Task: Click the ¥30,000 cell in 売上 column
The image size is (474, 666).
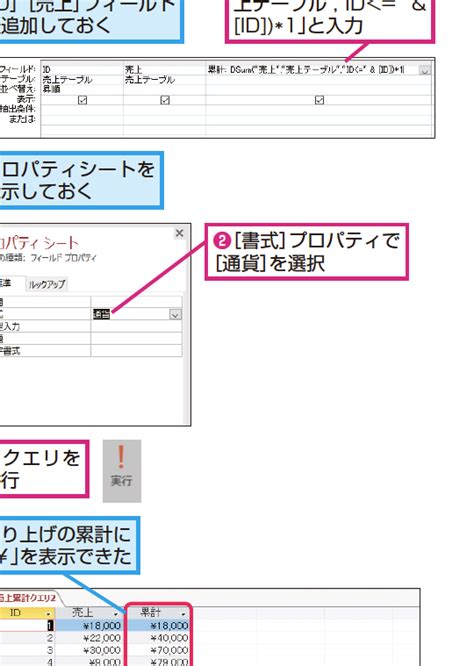Action: pyautogui.click(x=91, y=650)
